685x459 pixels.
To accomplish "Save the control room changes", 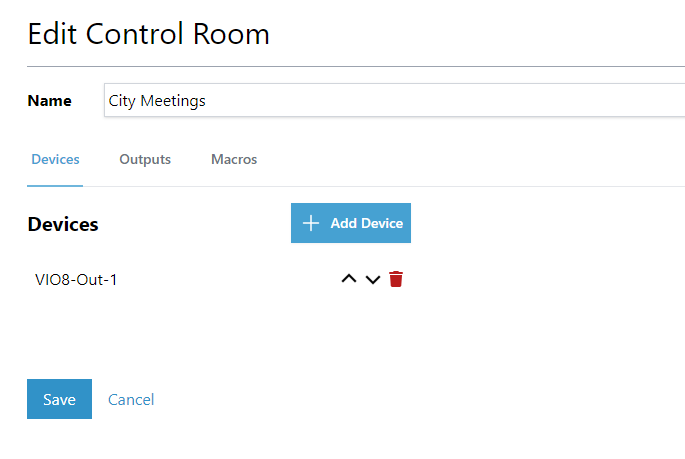I will point(59,399).
